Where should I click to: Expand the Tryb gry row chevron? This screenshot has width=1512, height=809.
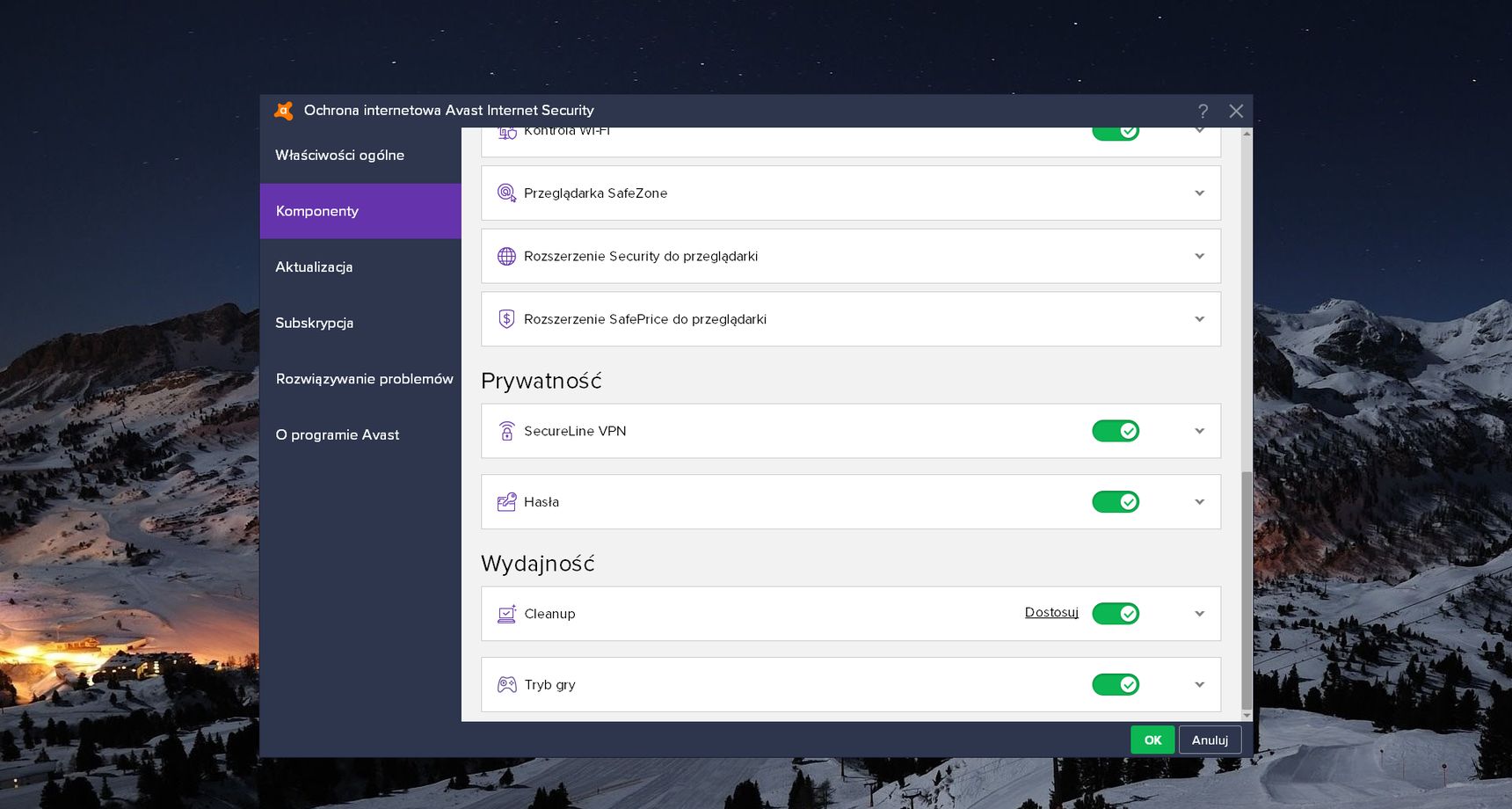click(1199, 685)
